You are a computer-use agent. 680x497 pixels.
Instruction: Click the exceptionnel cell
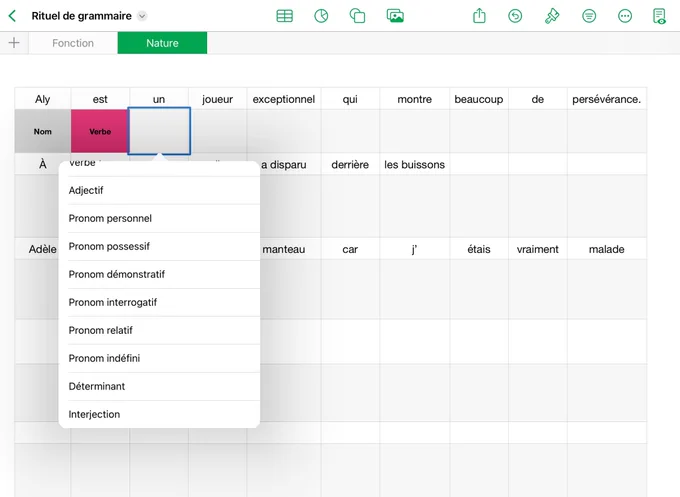(284, 99)
